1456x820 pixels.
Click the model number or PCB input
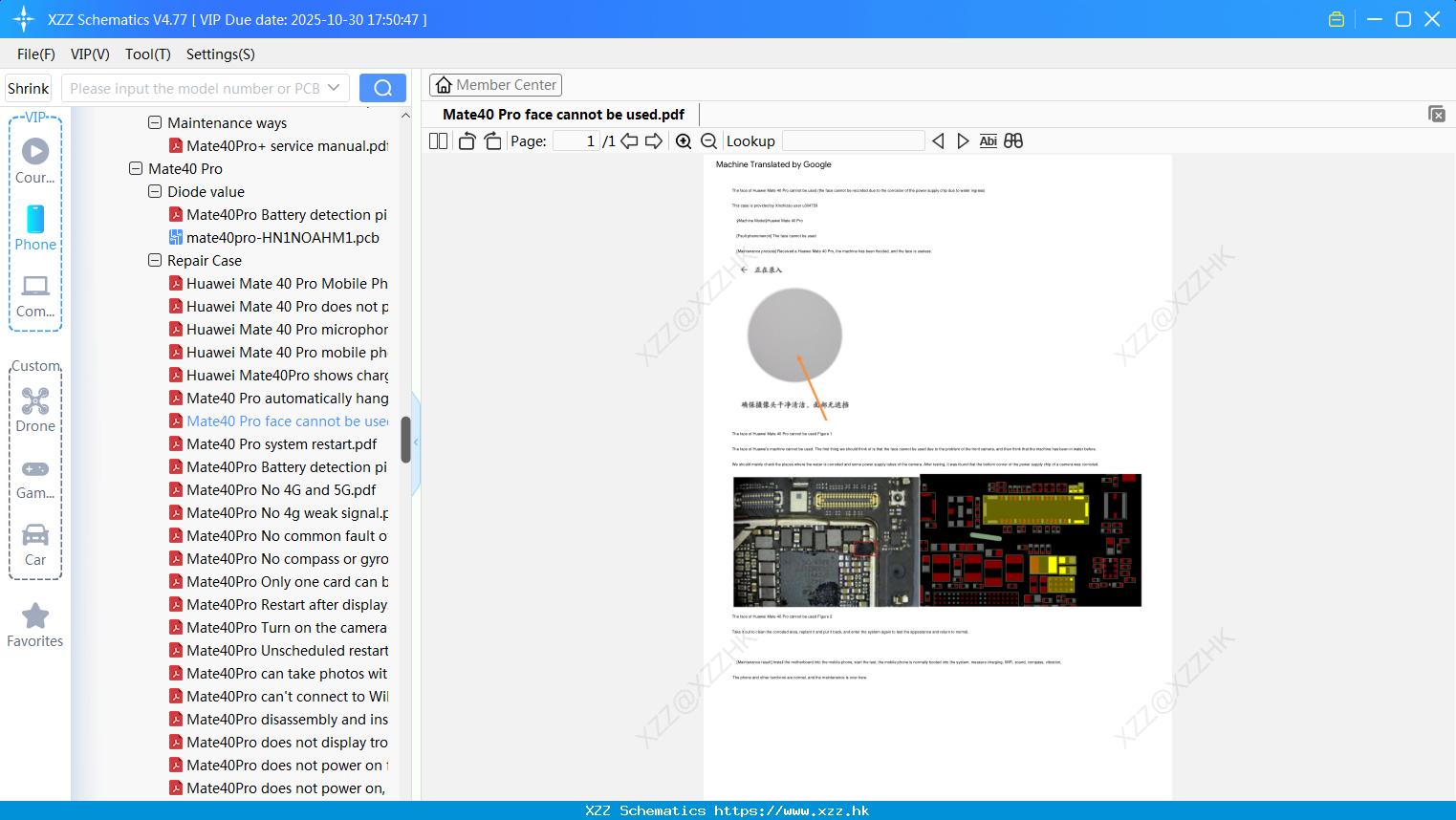tap(194, 88)
